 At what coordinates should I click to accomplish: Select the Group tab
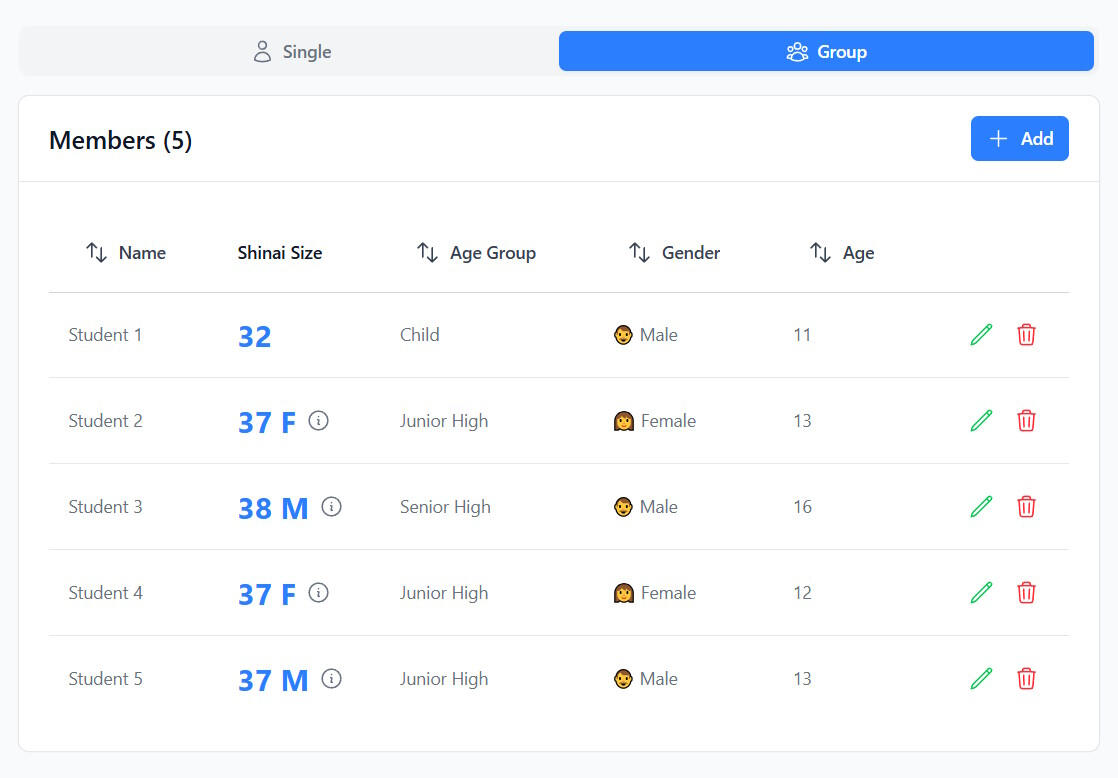(826, 52)
